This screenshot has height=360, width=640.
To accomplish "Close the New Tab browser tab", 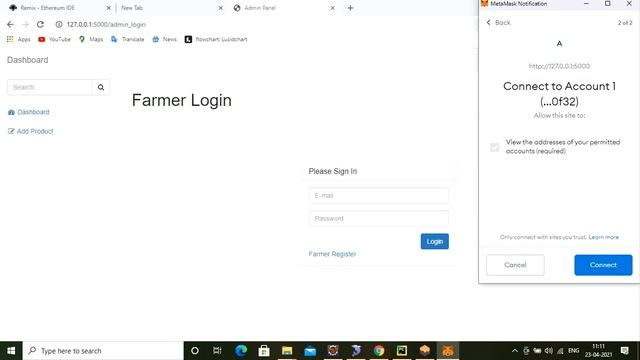I will click(220, 8).
